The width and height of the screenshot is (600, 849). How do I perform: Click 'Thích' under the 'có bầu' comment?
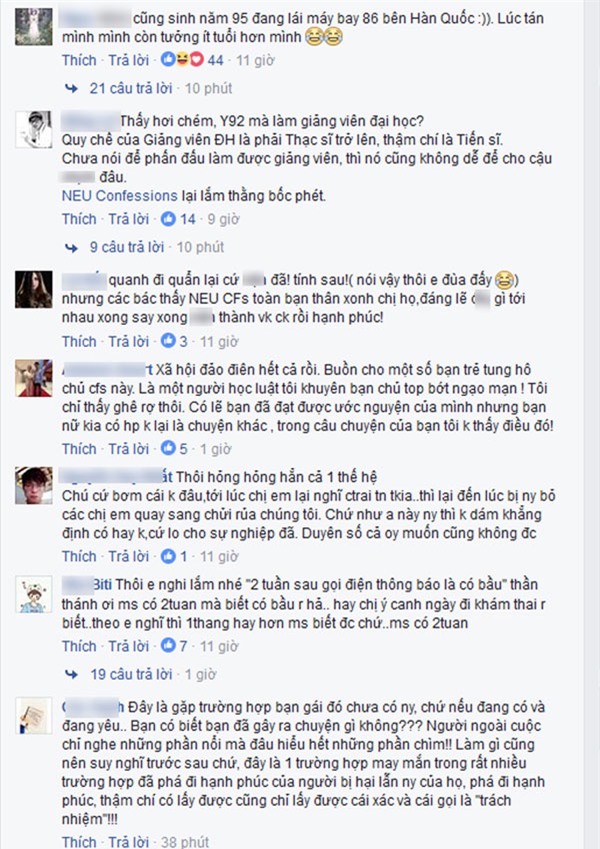(x=79, y=645)
